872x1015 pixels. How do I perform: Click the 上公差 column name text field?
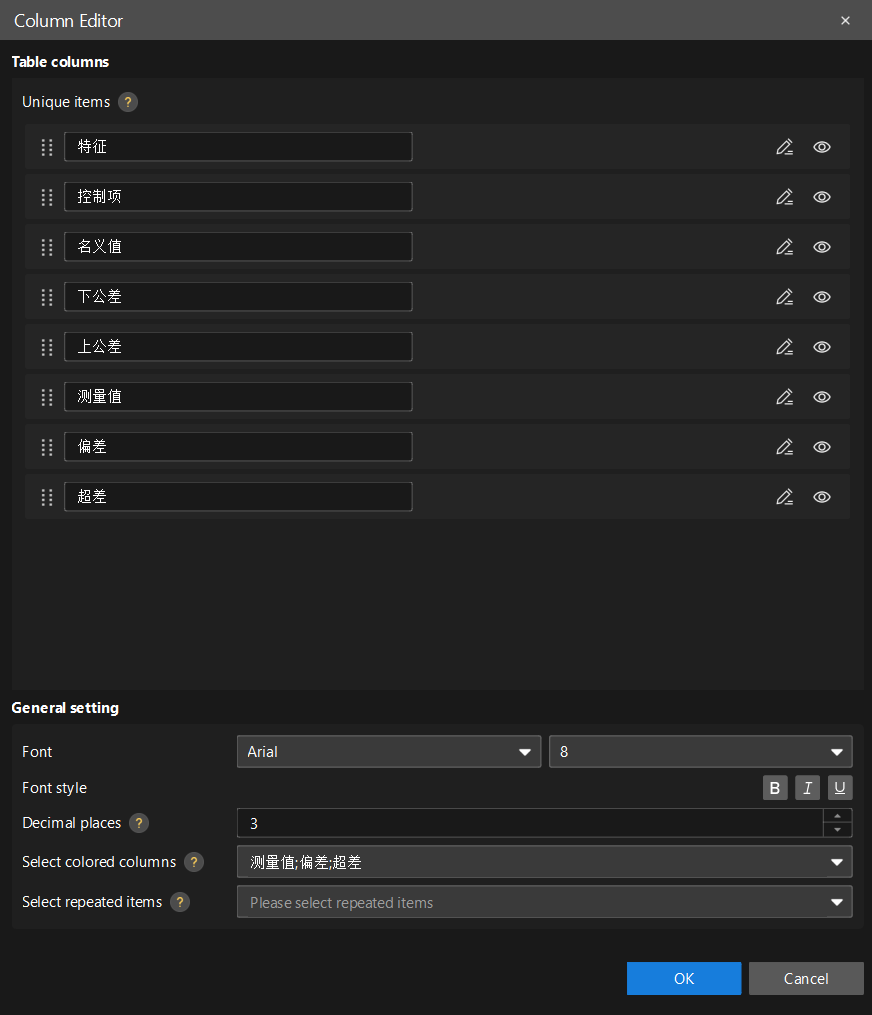(238, 346)
